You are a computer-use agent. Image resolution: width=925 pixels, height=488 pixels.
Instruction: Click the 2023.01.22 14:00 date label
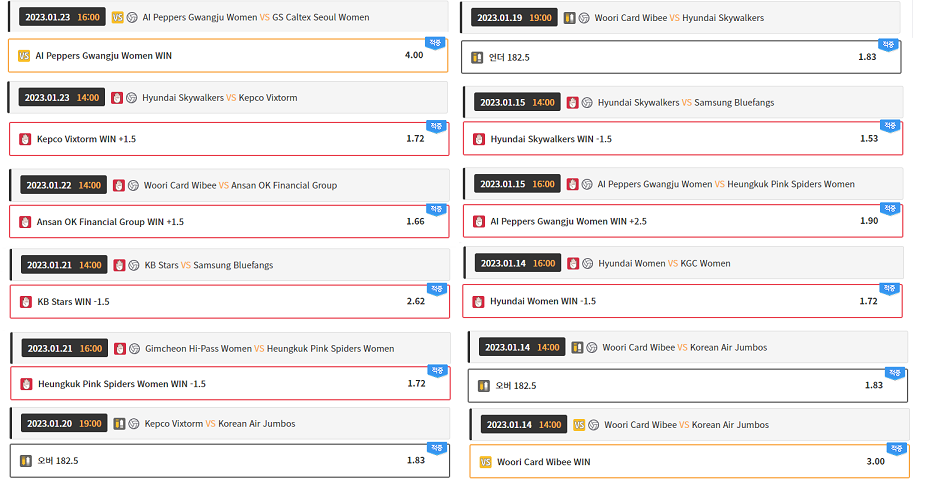coord(64,185)
